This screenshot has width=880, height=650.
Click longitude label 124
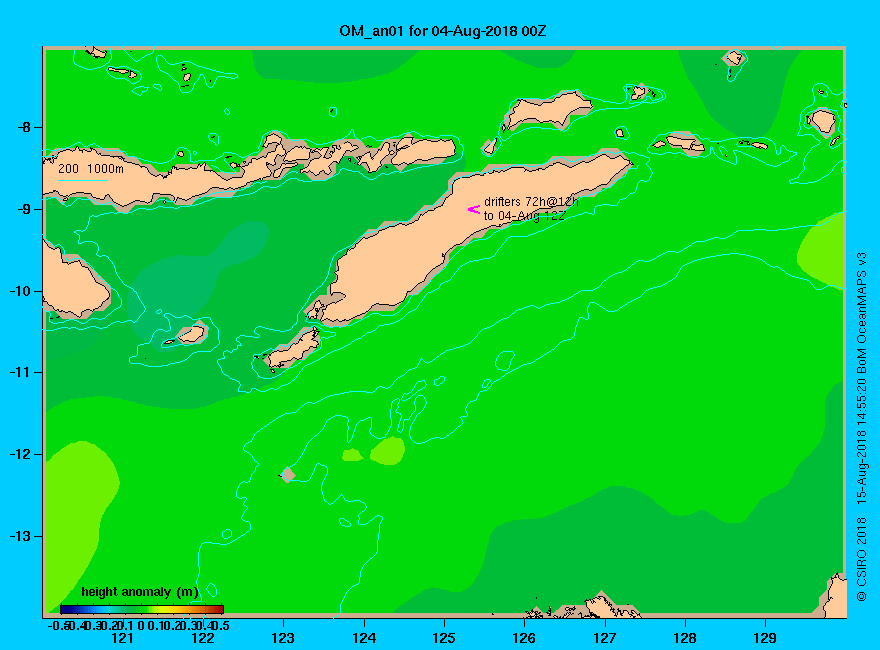point(364,638)
